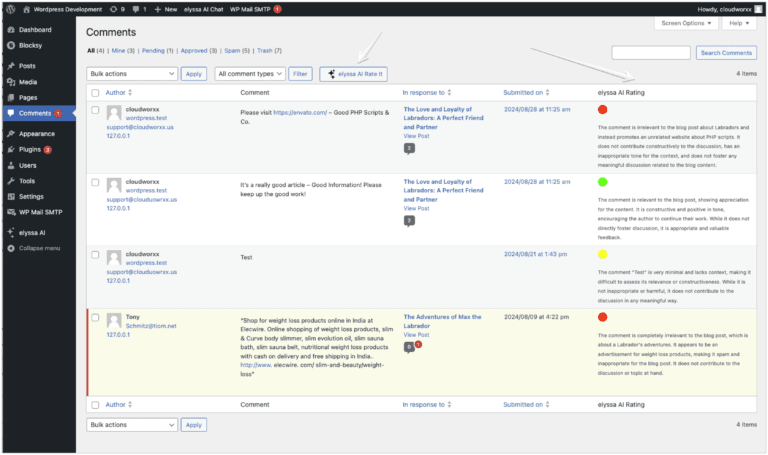This screenshot has height=455, width=768.
Task: Click the top Apply button
Action: click(x=194, y=74)
